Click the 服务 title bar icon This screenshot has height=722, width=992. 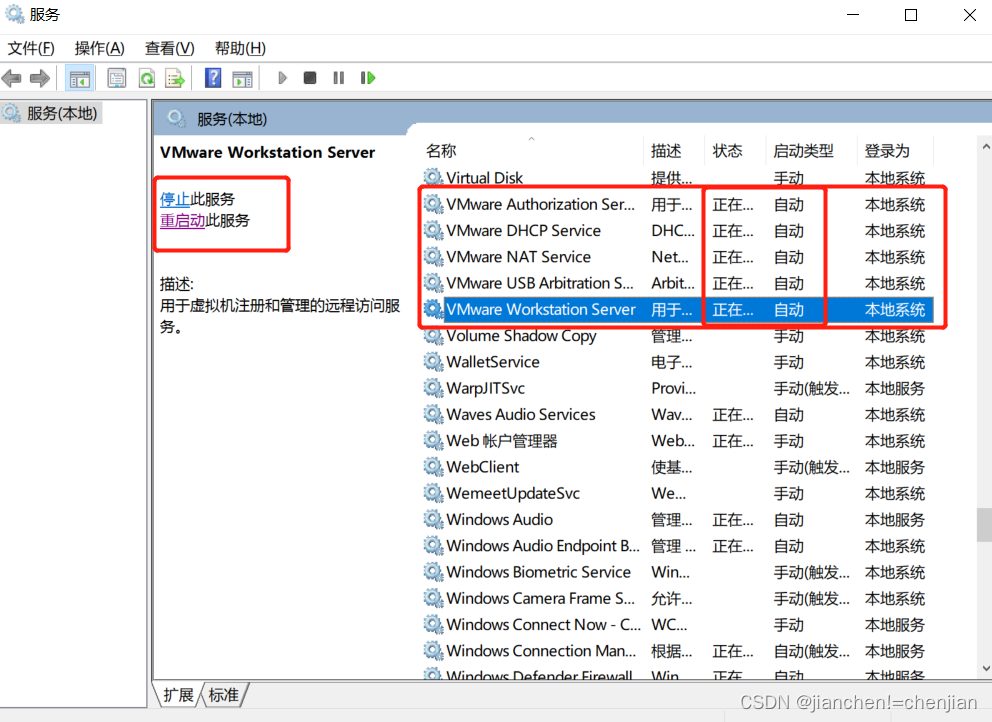coord(14,15)
